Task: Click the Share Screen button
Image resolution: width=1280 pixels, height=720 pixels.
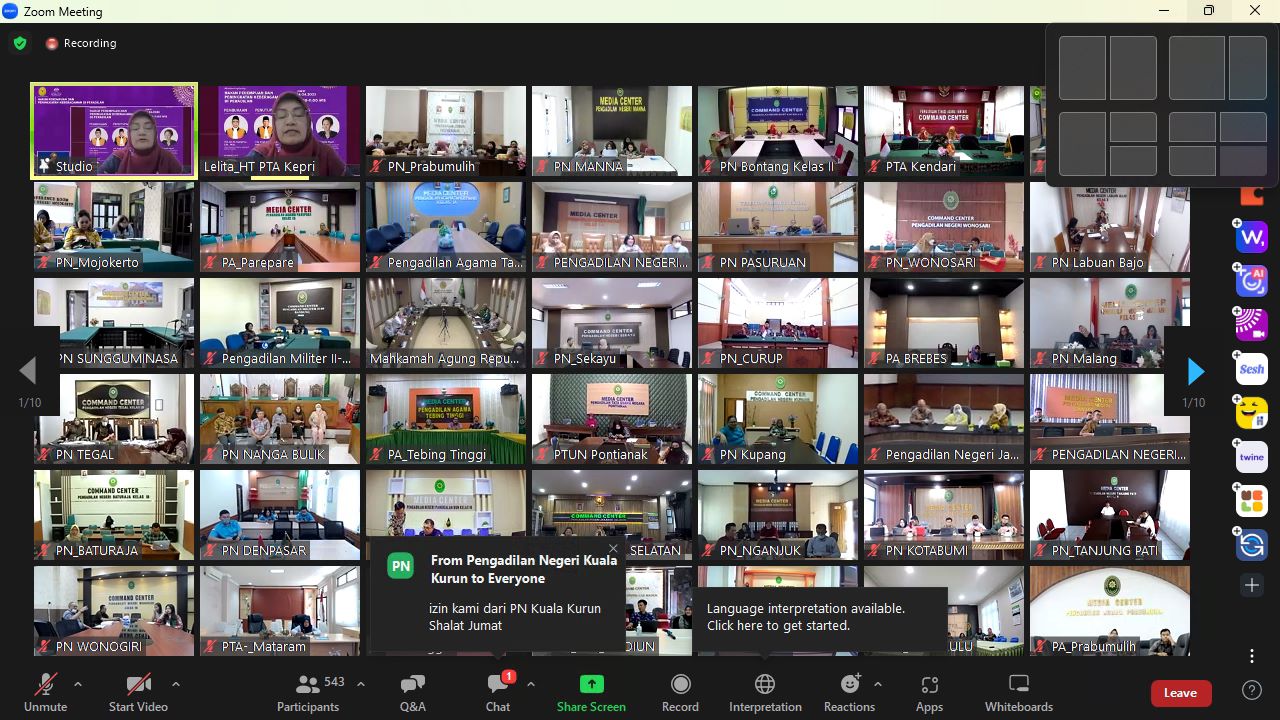Action: [591, 693]
